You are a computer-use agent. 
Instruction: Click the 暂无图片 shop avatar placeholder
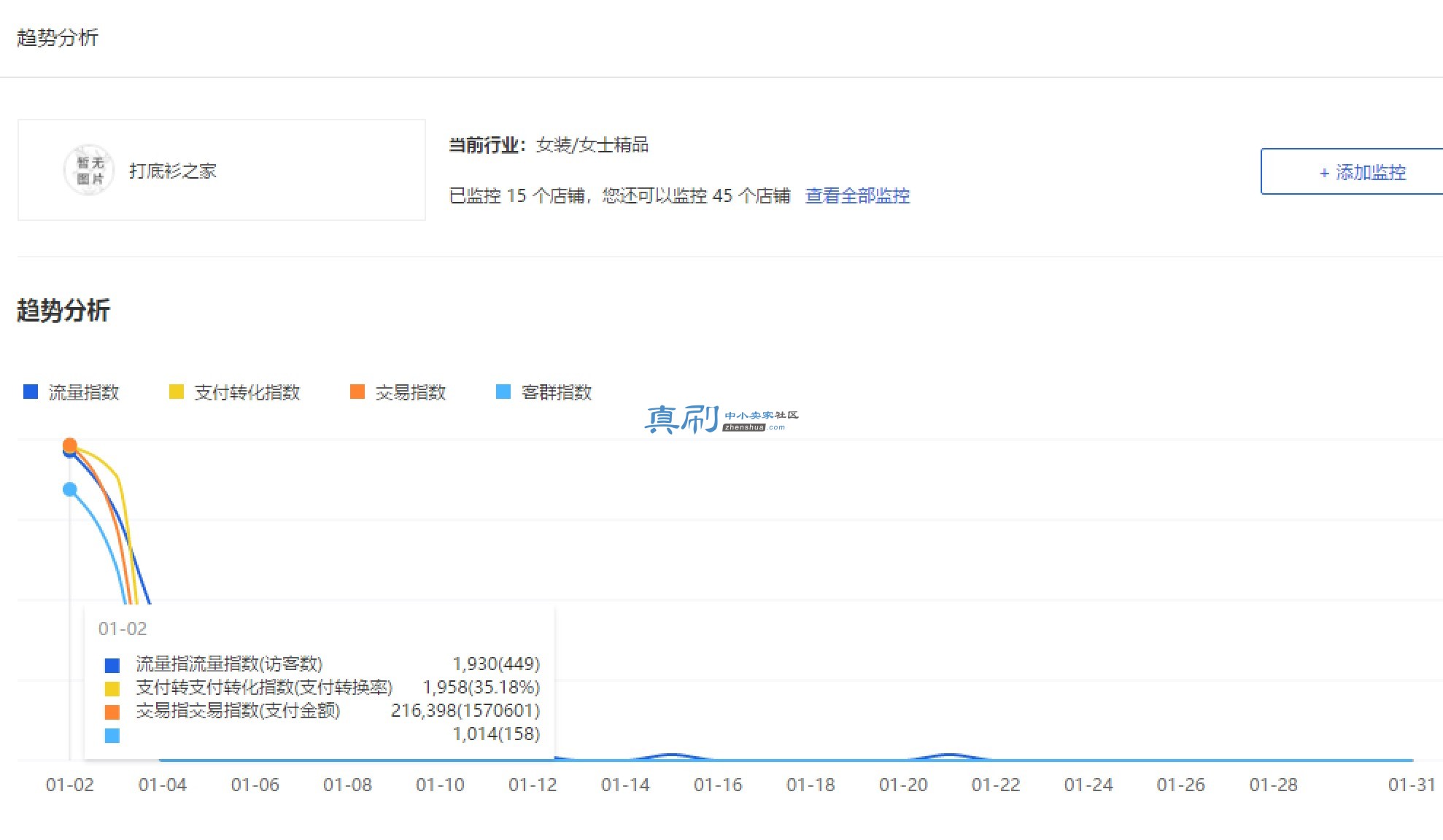pos(89,170)
